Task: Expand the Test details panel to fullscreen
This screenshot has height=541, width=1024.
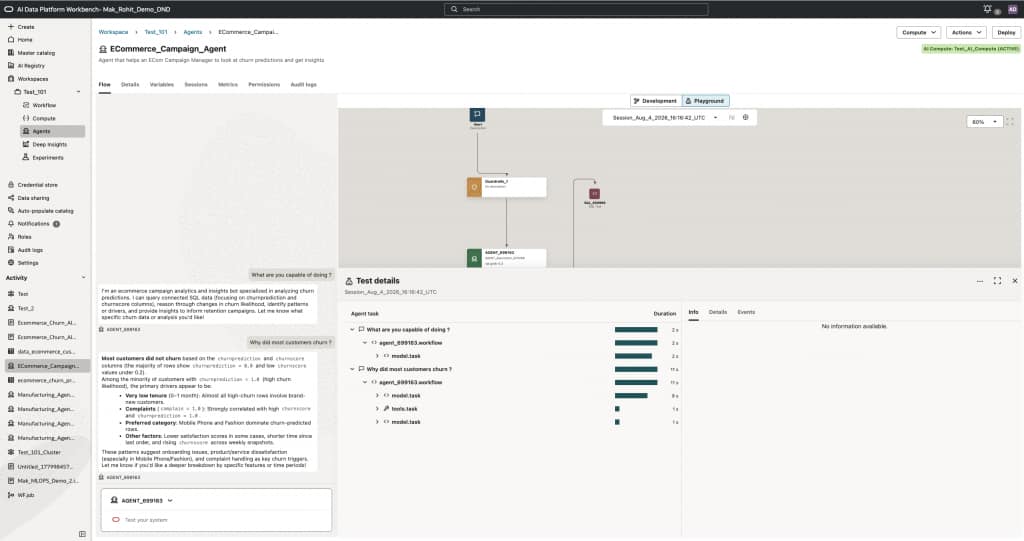Action: 997,281
